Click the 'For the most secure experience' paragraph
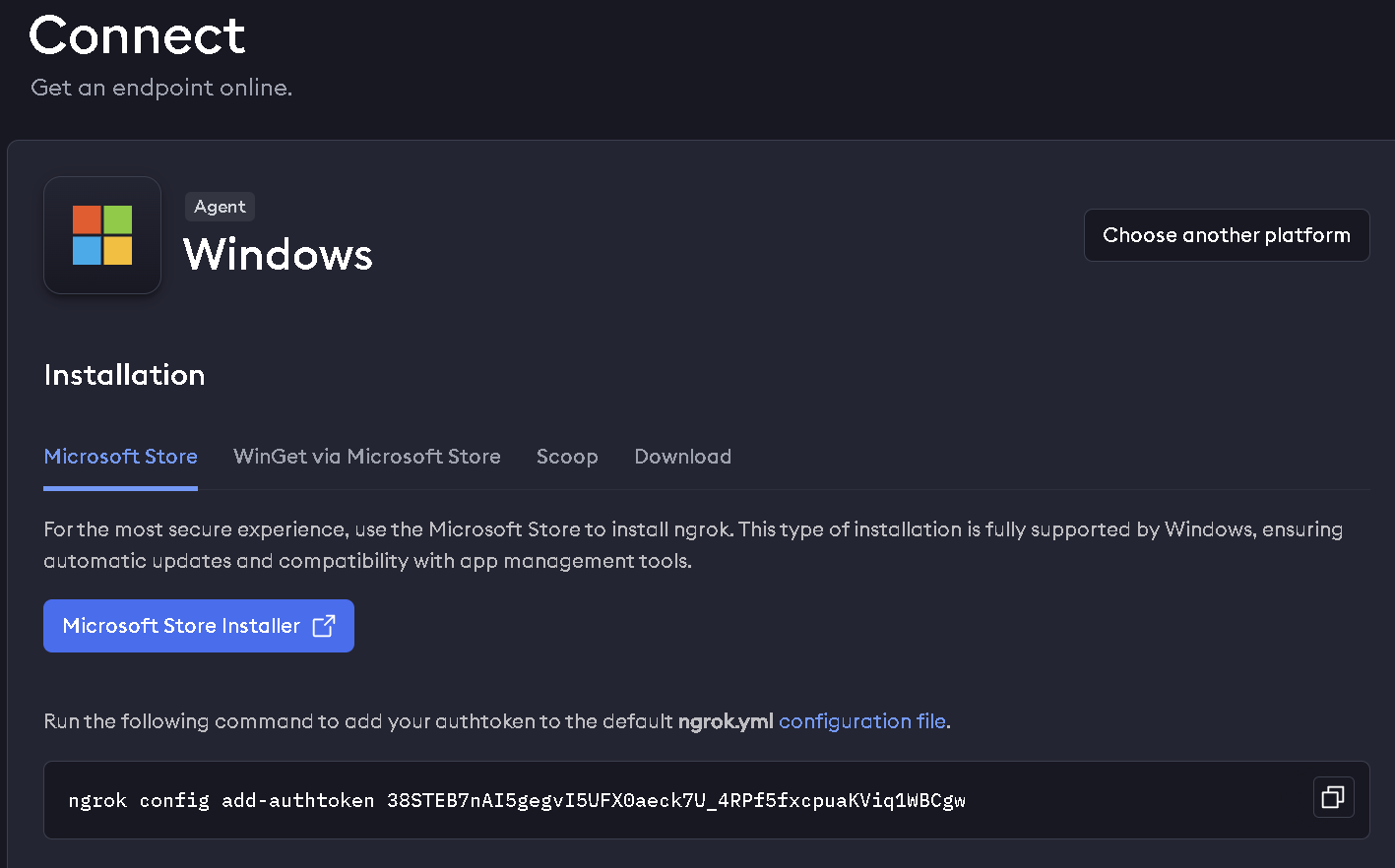Screen dimensions: 1395x868 pos(693,545)
